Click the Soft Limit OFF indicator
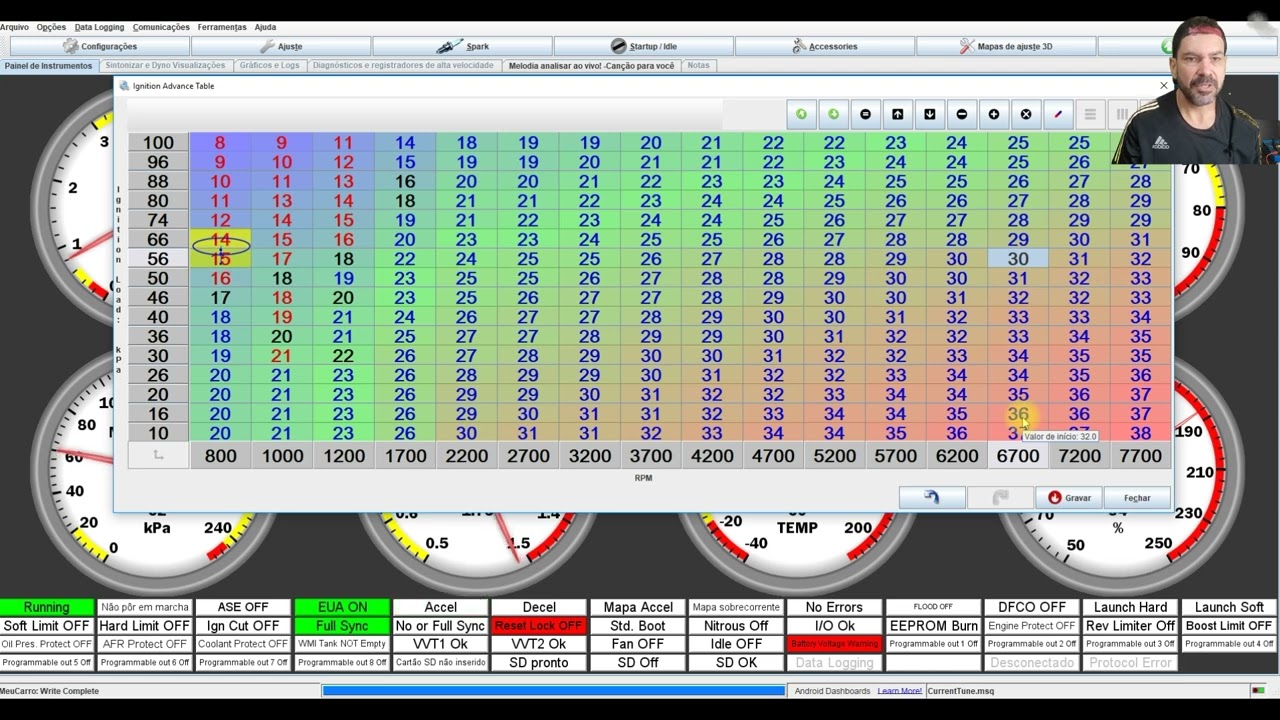The height and width of the screenshot is (720, 1280). coord(46,626)
